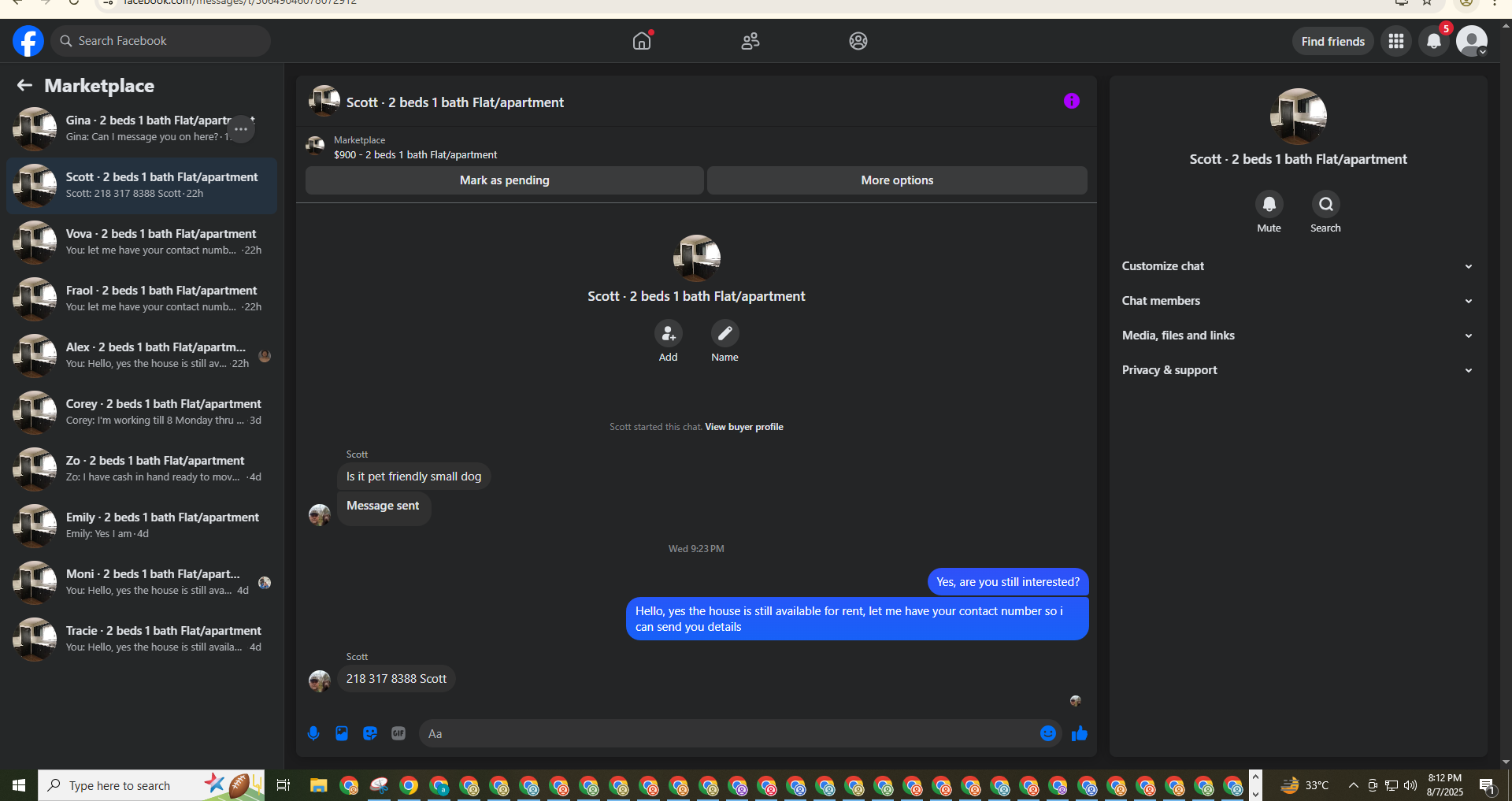Open the Gina conversation
This screenshot has height=801, width=1512.
(x=142, y=128)
